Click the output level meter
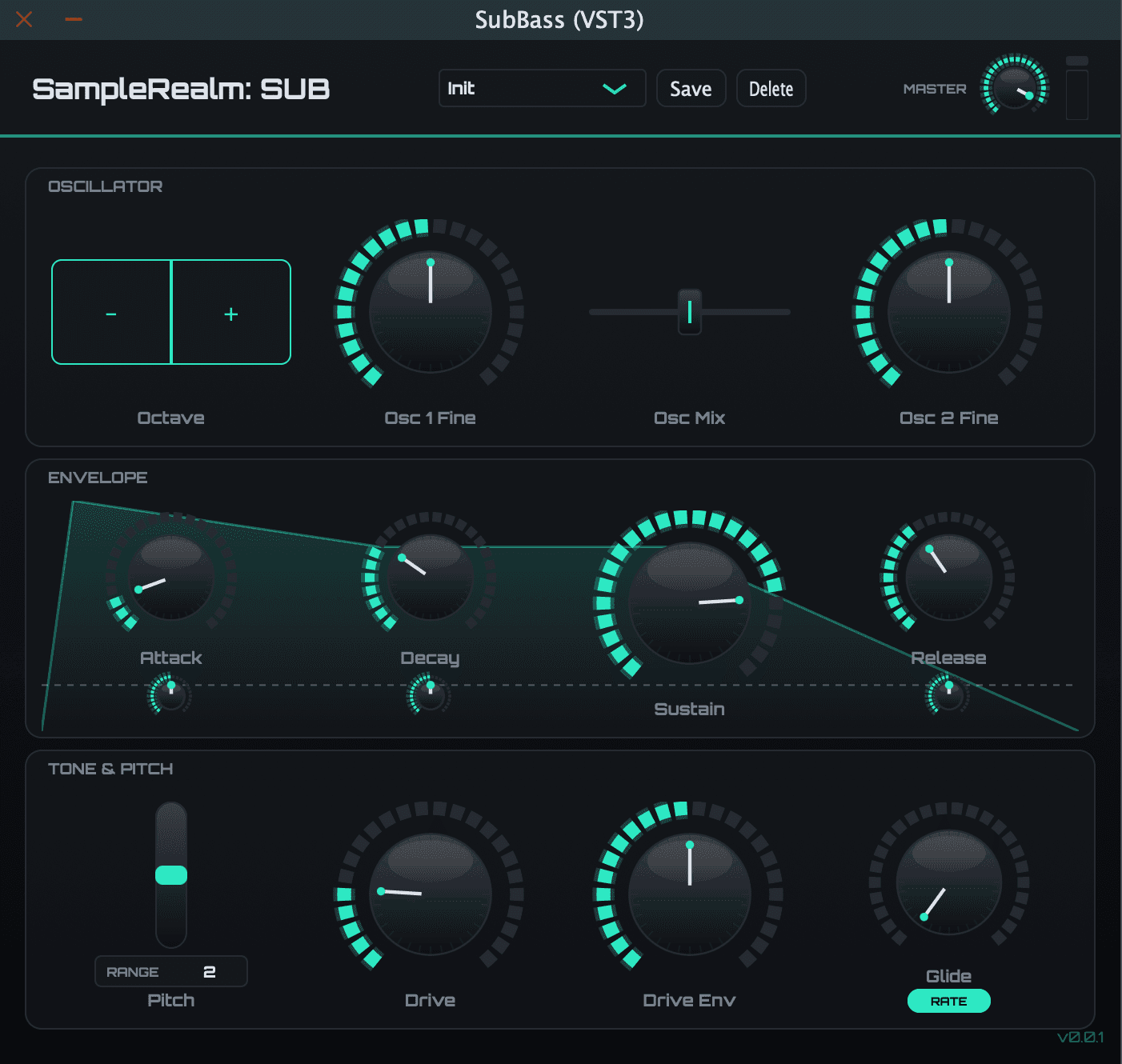 tap(1077, 88)
